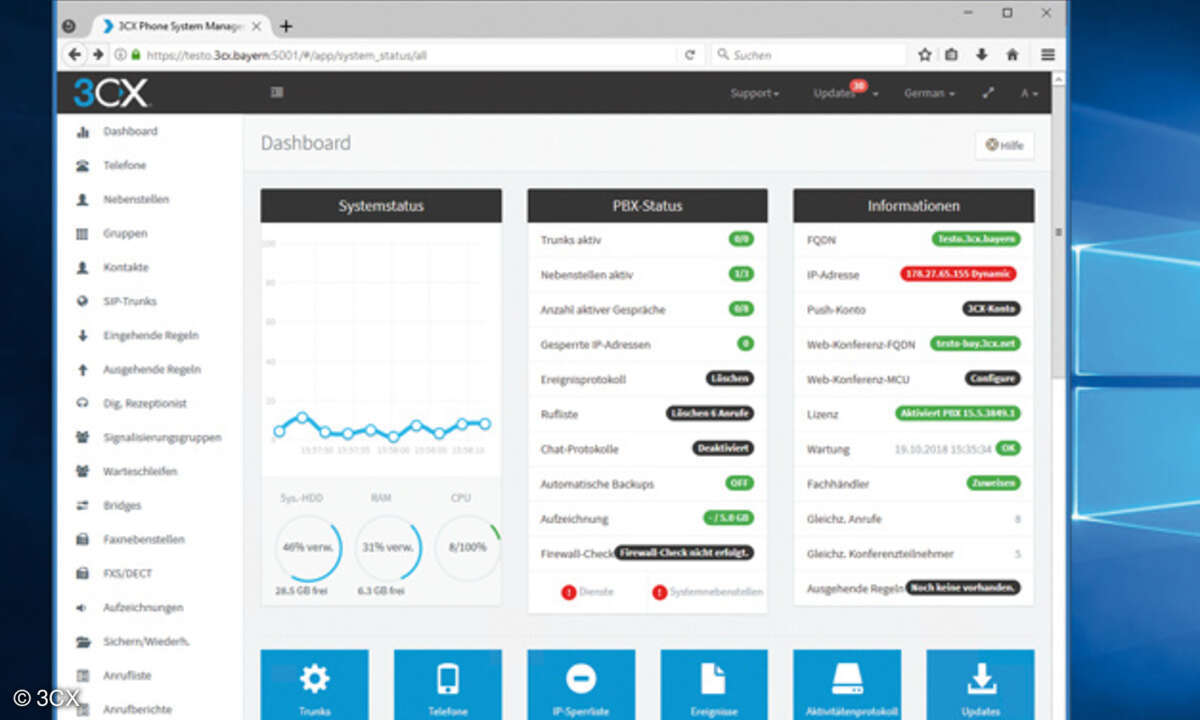Open the Firefox hamburger menu
The image size is (1200, 720).
coord(1047,55)
